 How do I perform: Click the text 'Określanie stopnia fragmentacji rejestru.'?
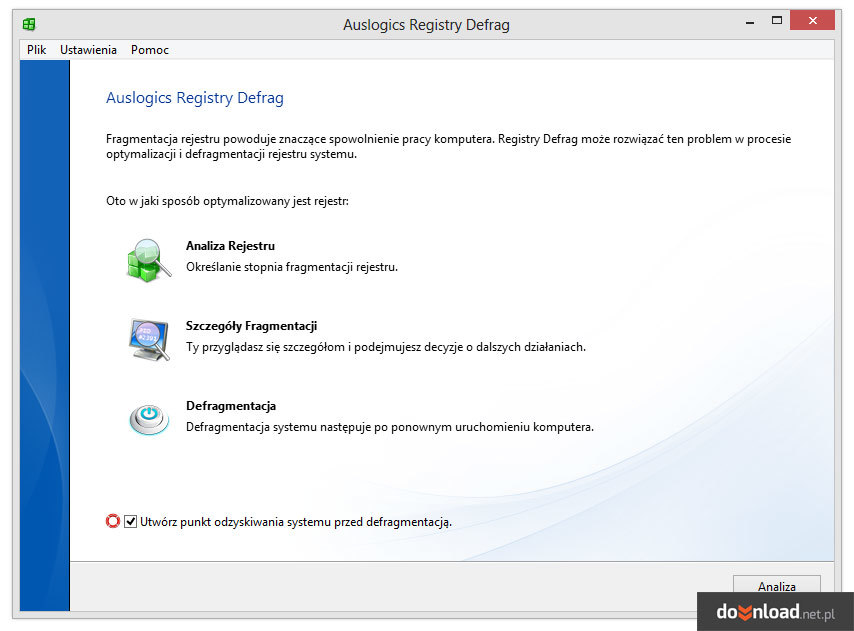(292, 267)
